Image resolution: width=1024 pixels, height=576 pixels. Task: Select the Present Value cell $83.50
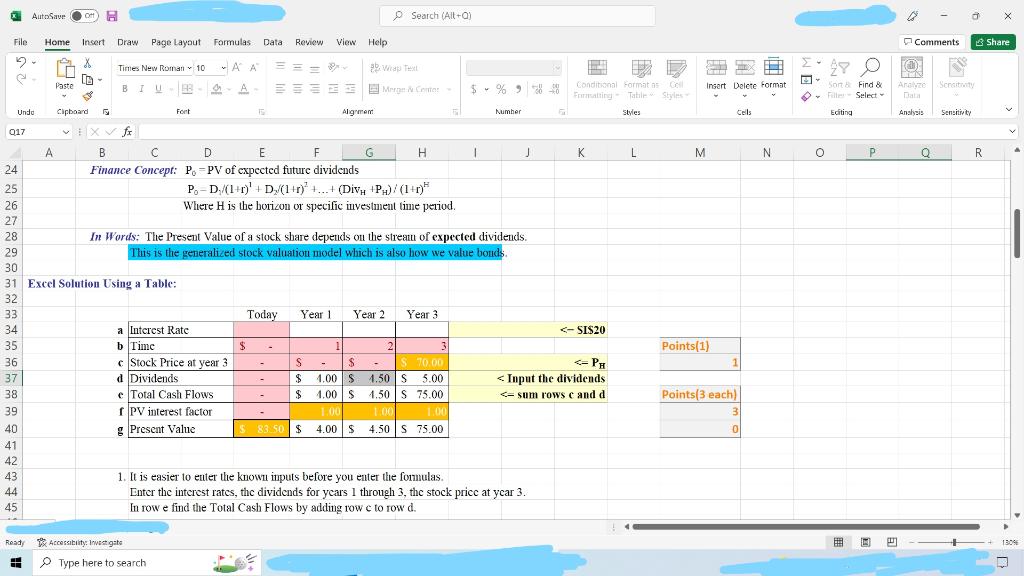[x=261, y=429]
